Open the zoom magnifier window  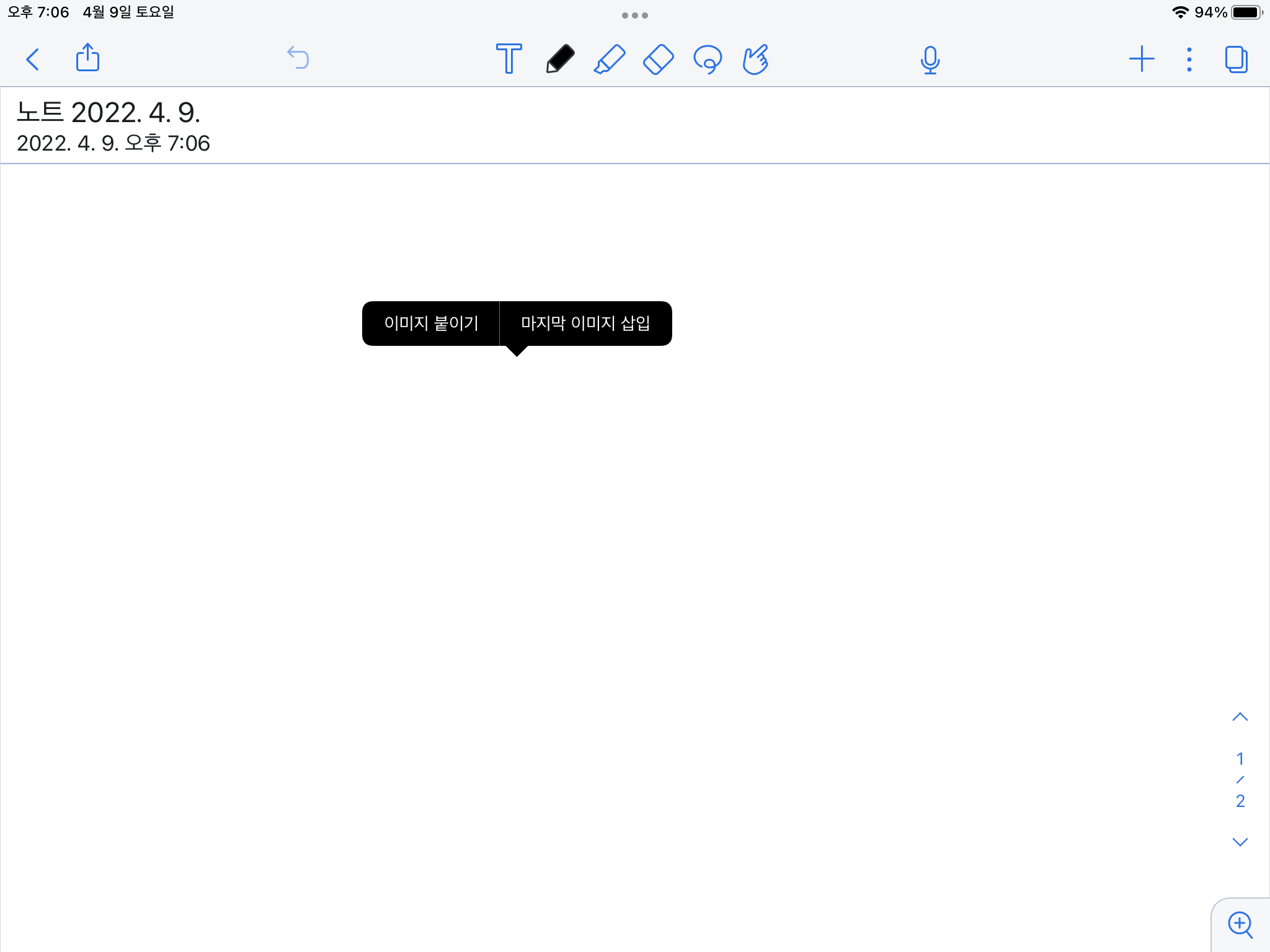click(x=1240, y=925)
